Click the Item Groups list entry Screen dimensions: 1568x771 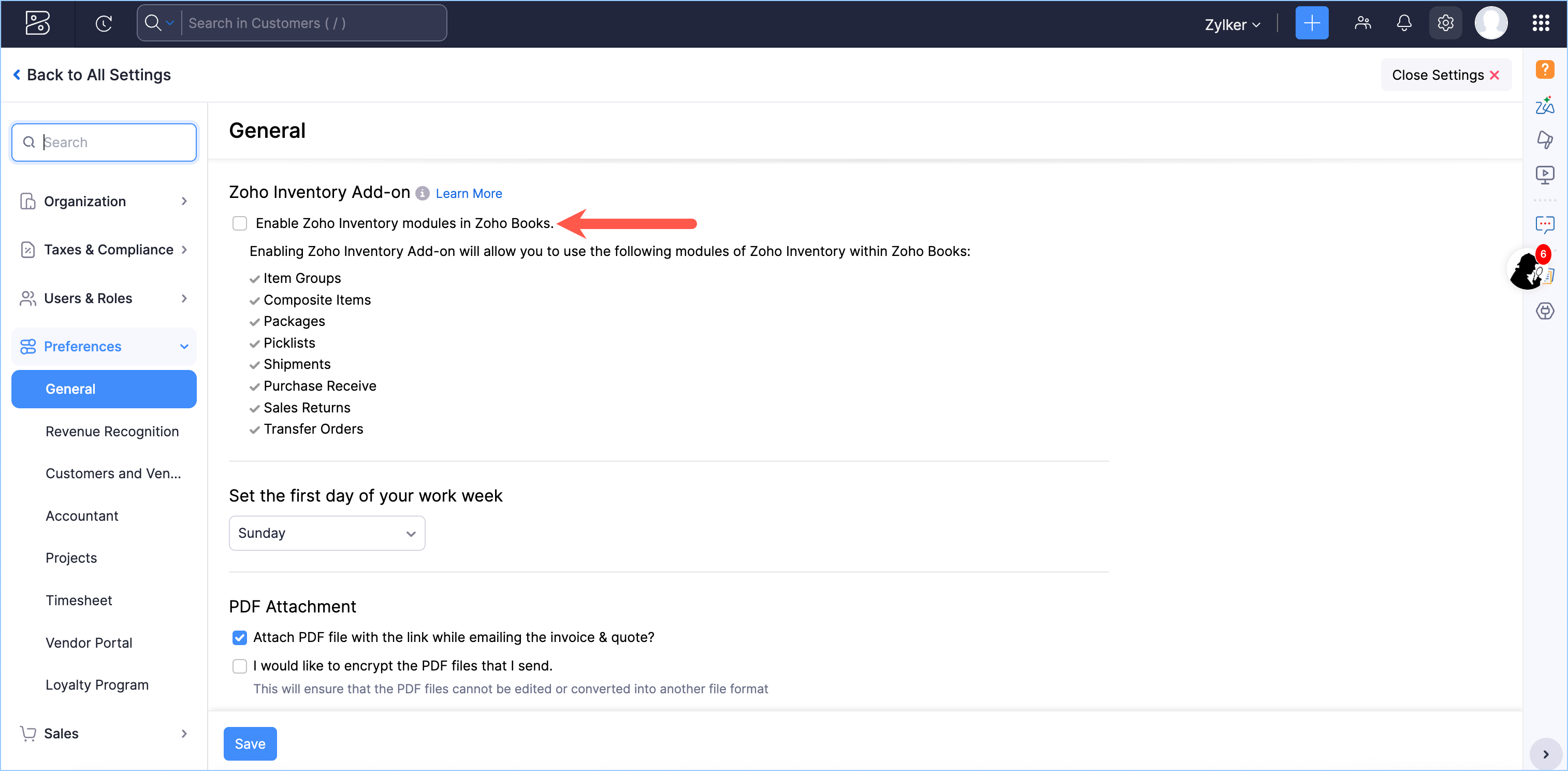302,278
